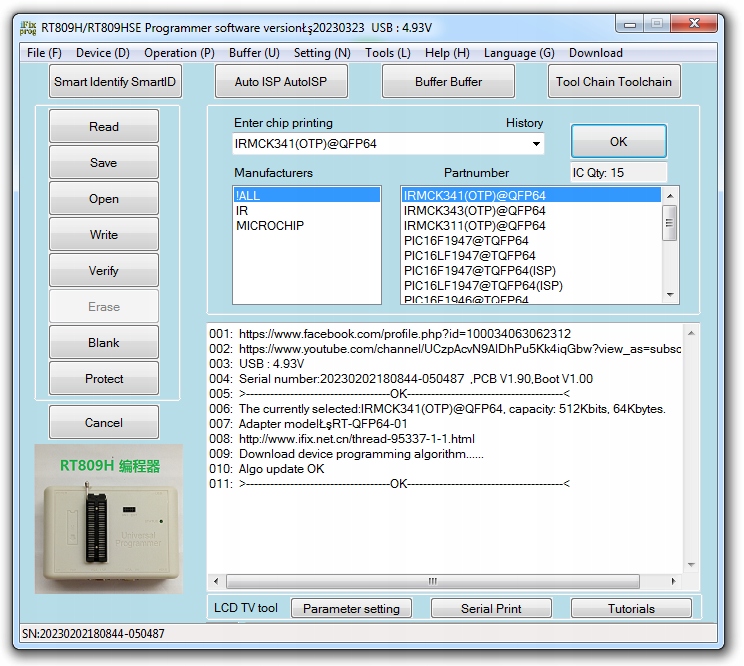Click the Open button
This screenshot has height=666, width=744.
[x=104, y=199]
